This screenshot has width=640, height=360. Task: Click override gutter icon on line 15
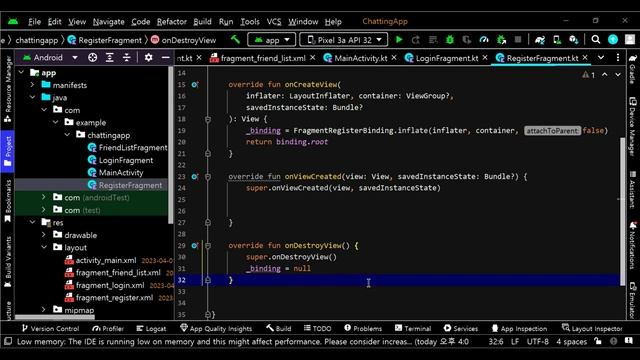(x=195, y=84)
